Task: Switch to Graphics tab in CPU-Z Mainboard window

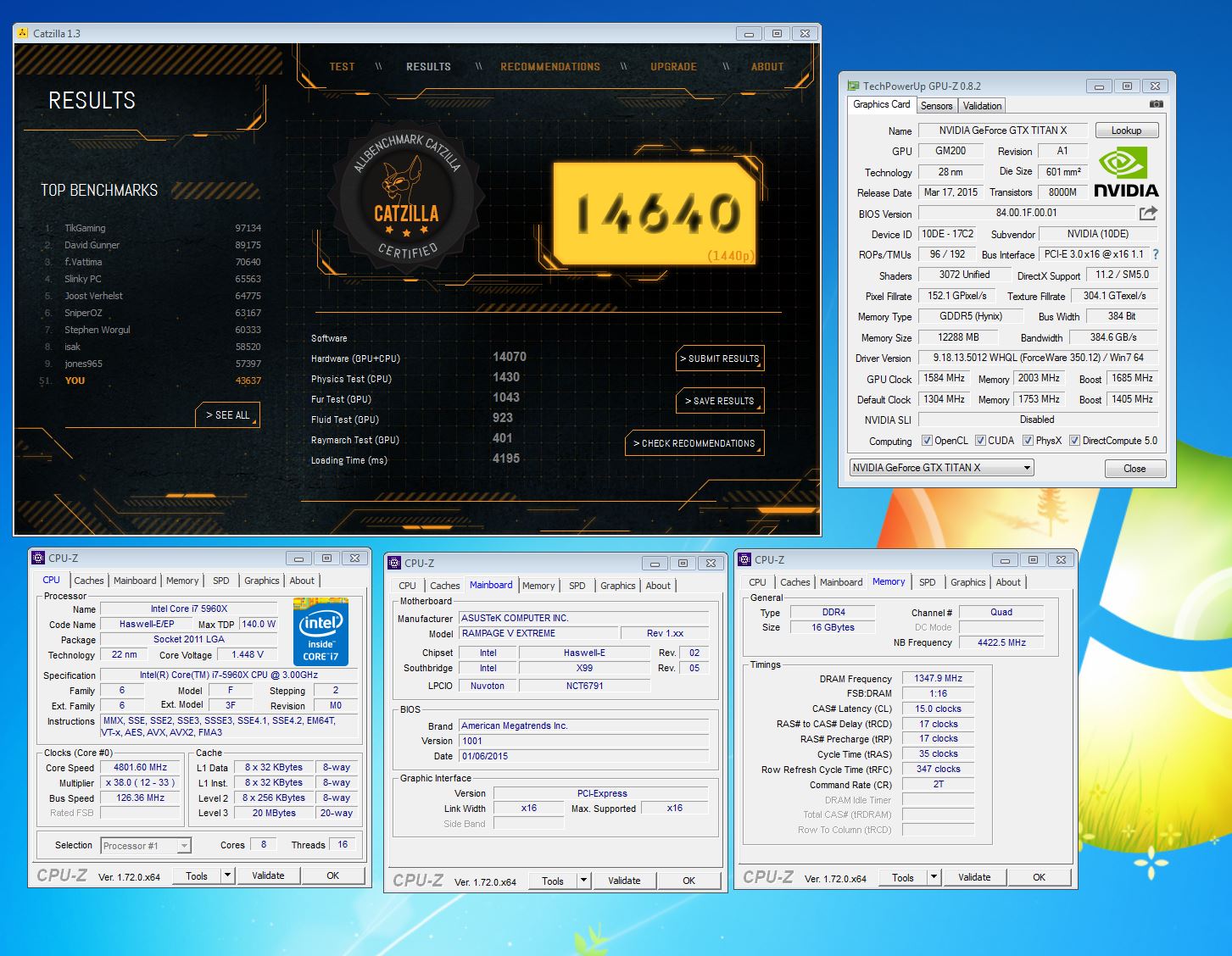Action: (618, 586)
